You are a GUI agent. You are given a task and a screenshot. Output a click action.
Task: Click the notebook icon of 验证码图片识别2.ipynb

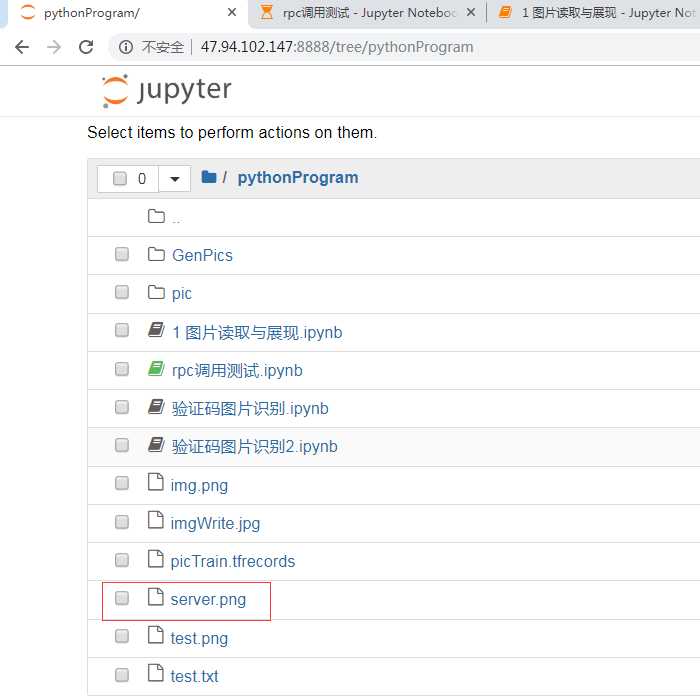coord(156,445)
